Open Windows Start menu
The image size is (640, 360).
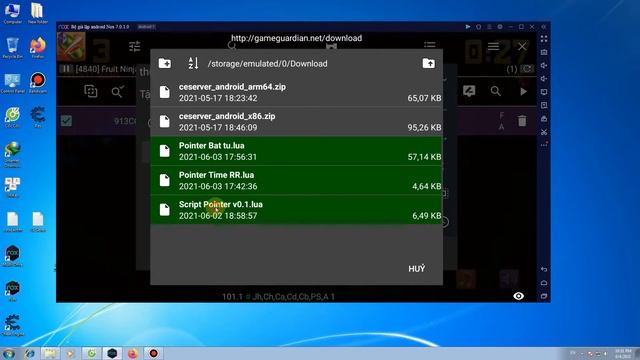(x=8, y=353)
